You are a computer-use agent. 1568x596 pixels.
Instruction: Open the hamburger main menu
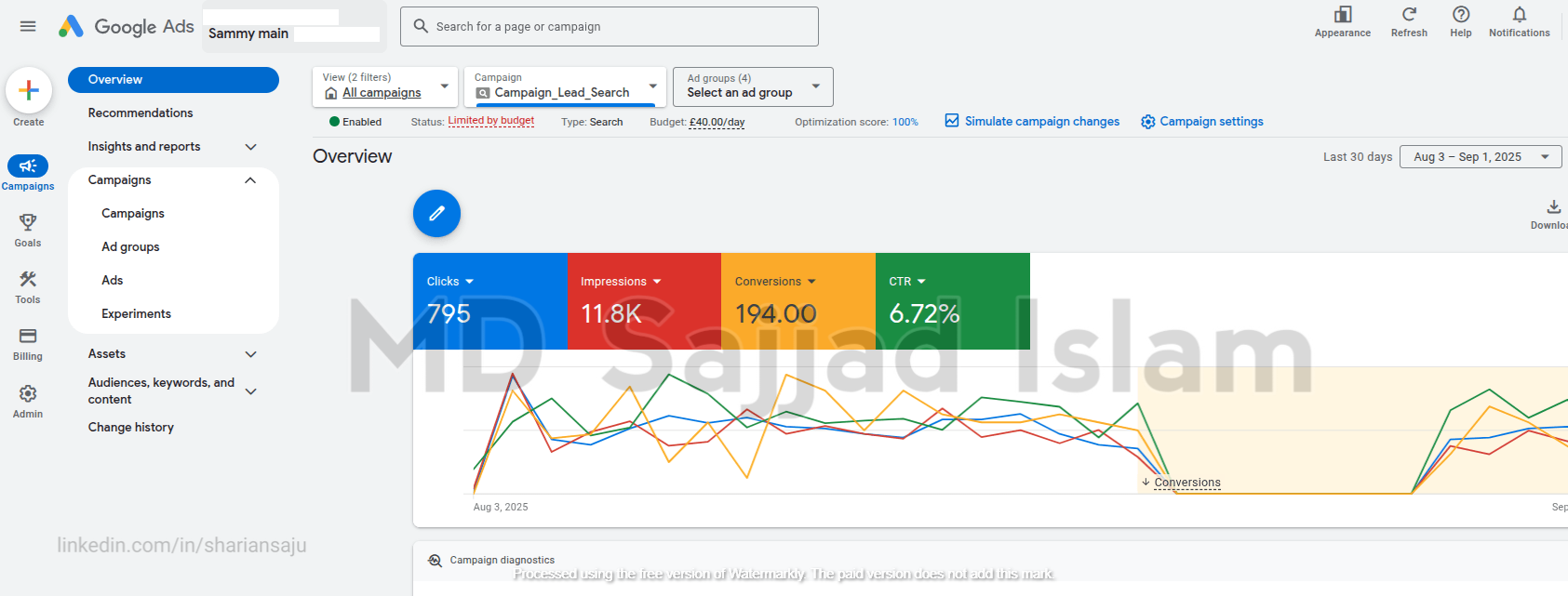tap(28, 26)
